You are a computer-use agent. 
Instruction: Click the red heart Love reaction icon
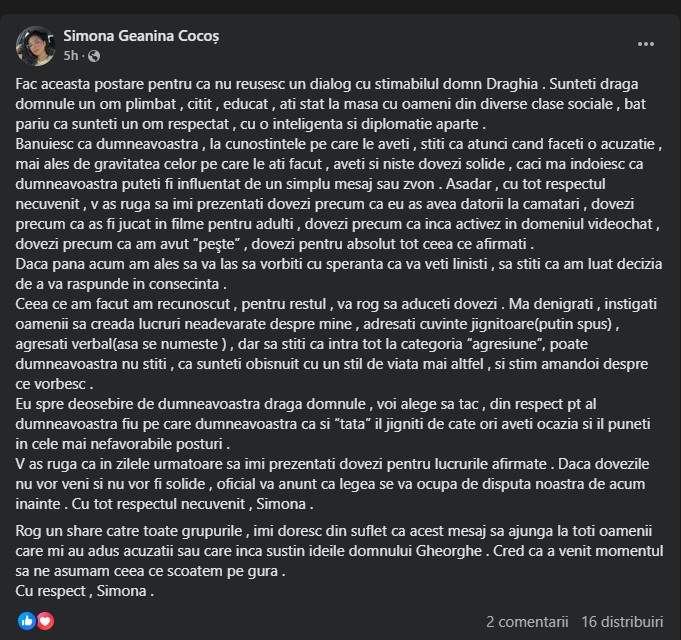pyautogui.click(x=45, y=620)
